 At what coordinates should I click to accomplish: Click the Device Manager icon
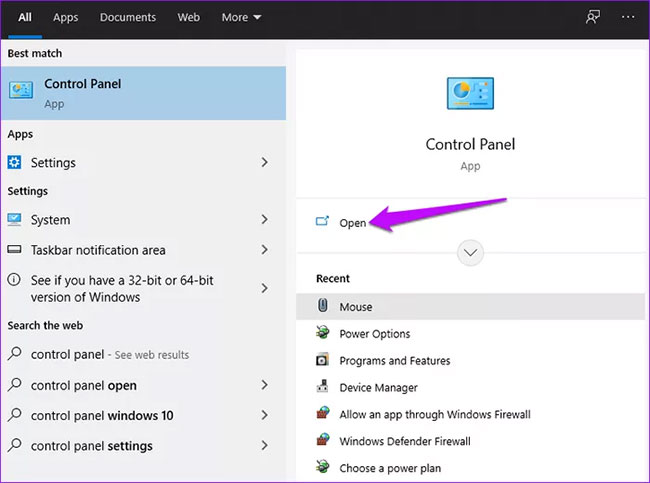click(x=323, y=386)
